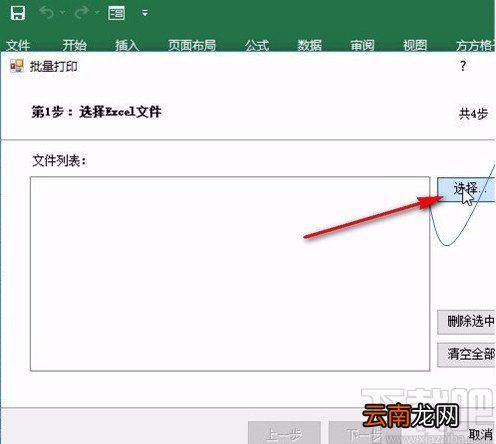Click the 取消 button
Image resolution: width=496 pixels, height=444 pixels.
click(481, 434)
